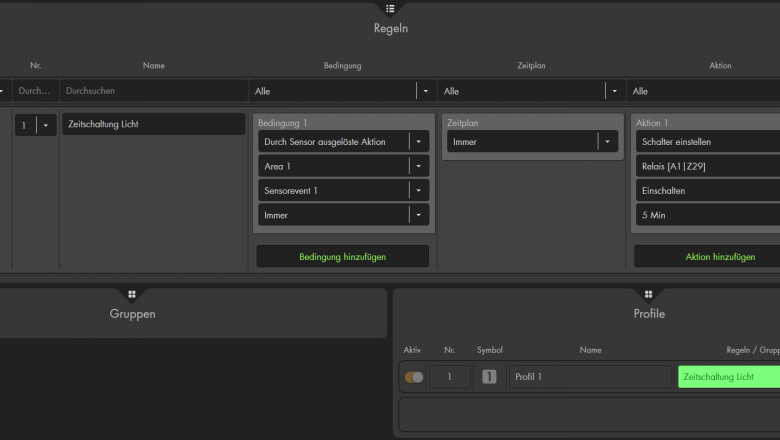Click the list icon above Regeln

click(x=390, y=9)
